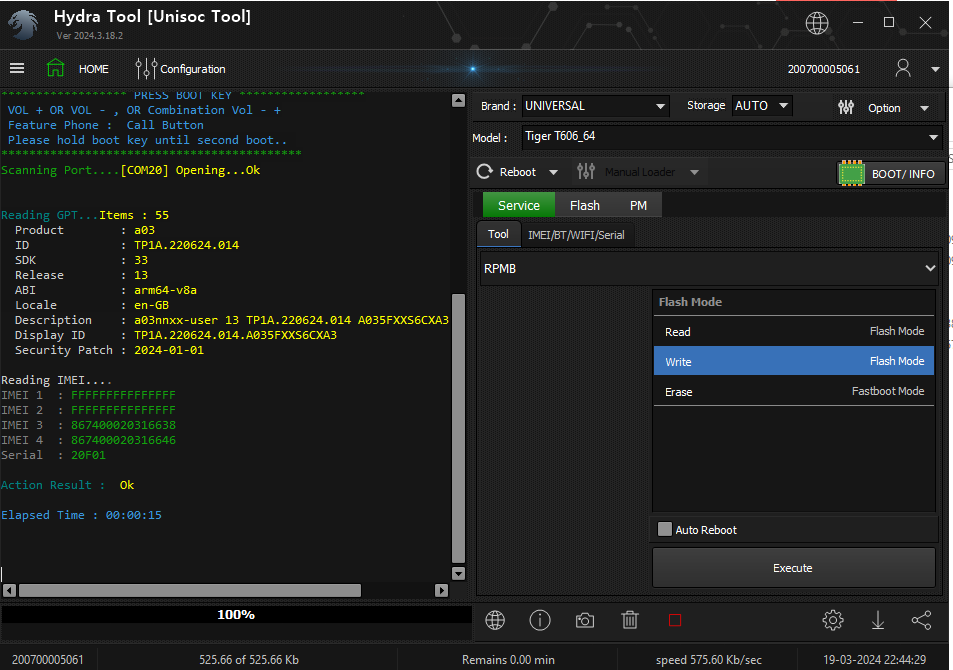Open the IMEI/BT/WIFI/Serial tab

pyautogui.click(x=576, y=235)
